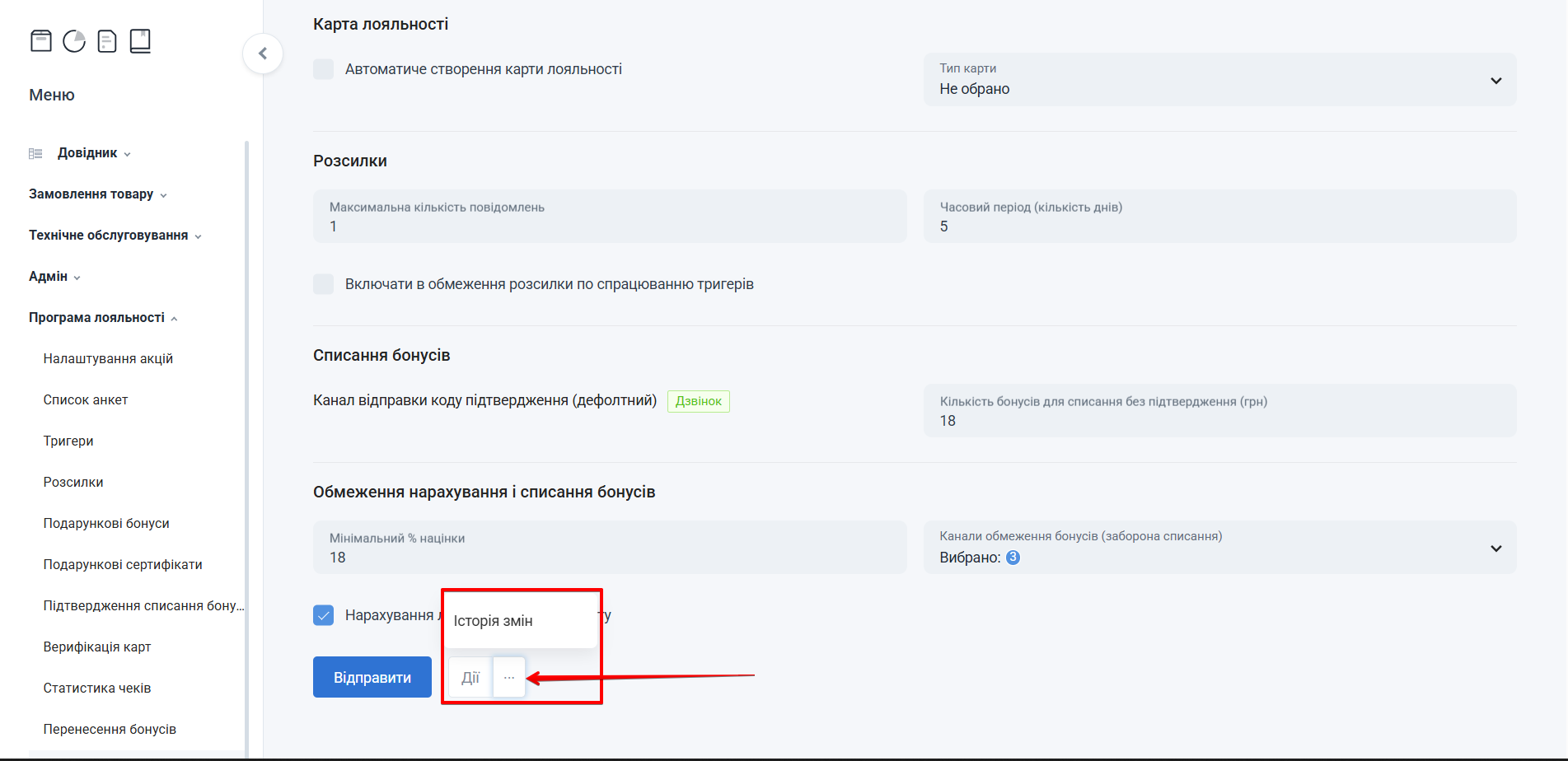Uncheck the checked Нарахування checkbox

[324, 615]
